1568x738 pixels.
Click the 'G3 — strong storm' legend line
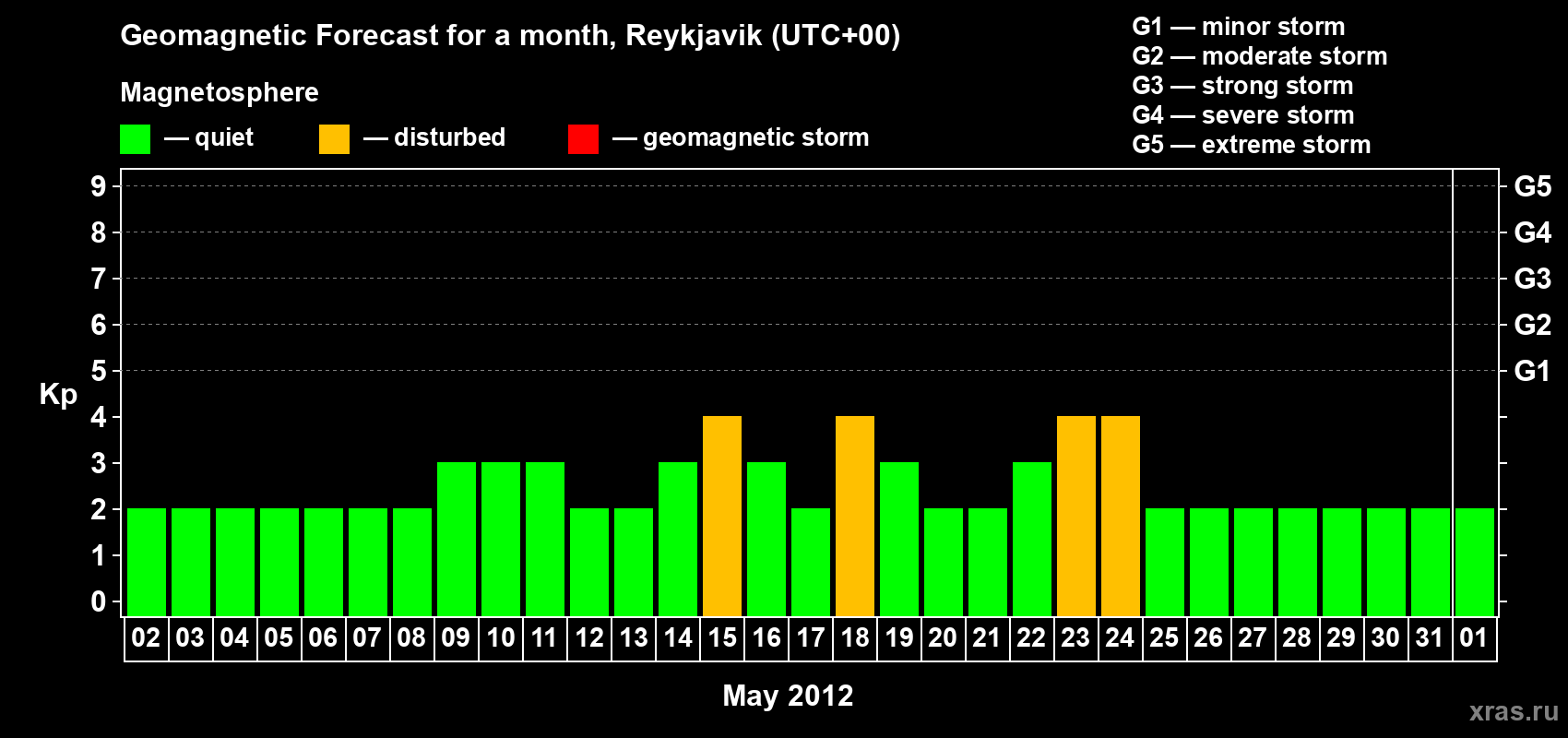(x=1243, y=86)
